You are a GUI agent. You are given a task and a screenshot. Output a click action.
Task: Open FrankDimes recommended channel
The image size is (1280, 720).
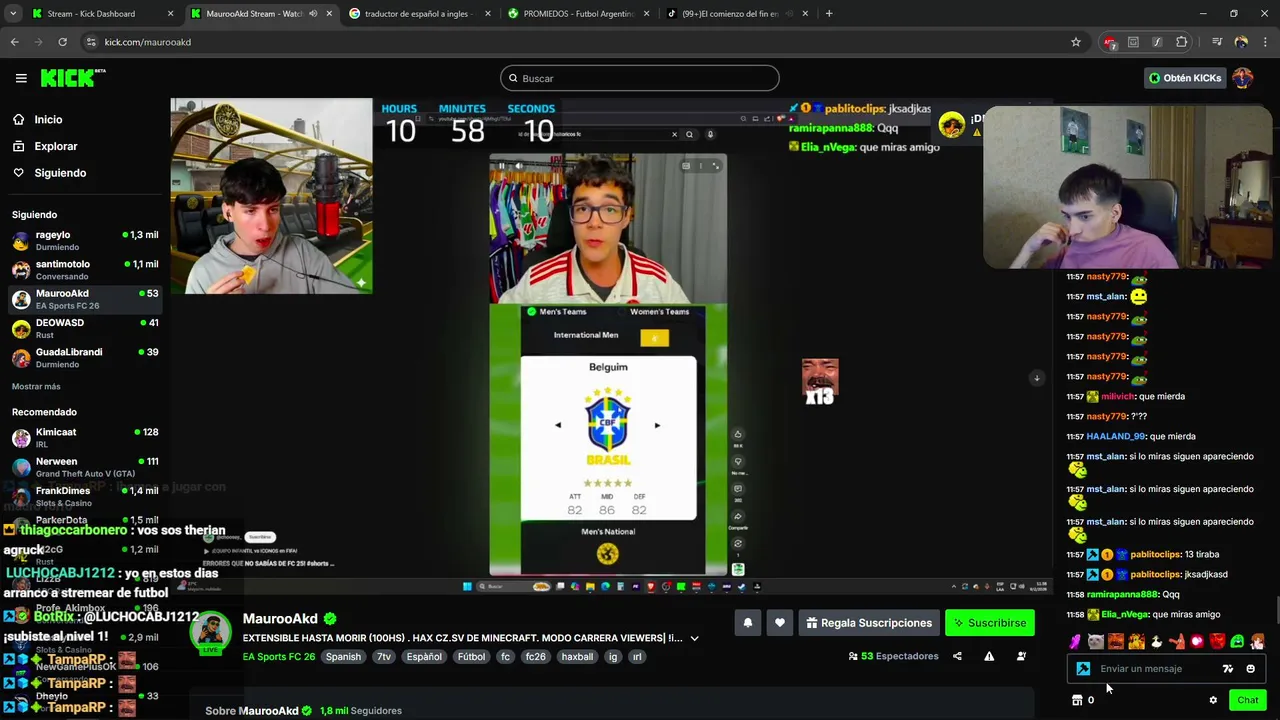click(85, 495)
